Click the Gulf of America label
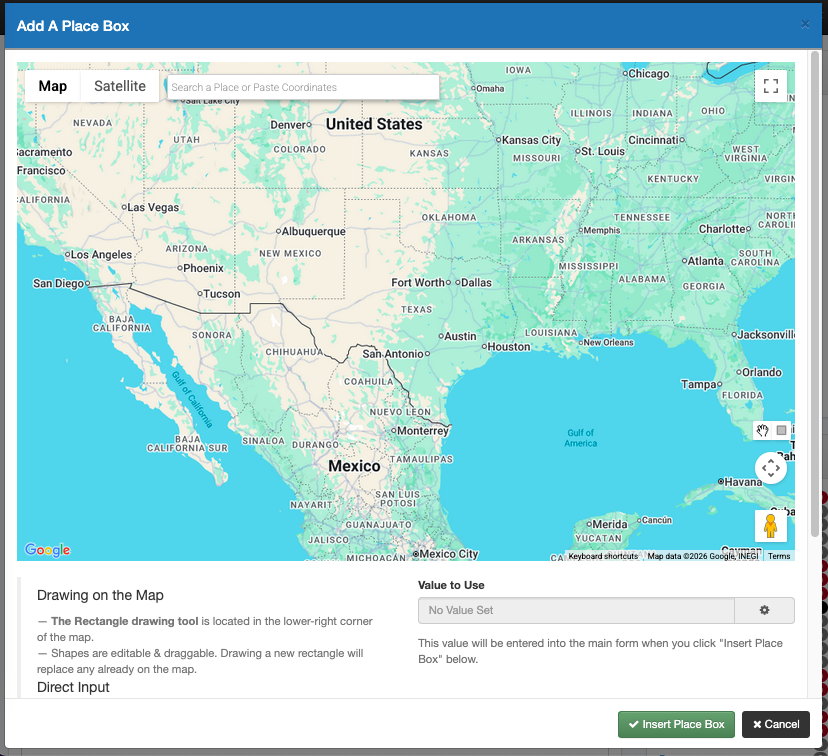The image size is (828, 756). (580, 438)
